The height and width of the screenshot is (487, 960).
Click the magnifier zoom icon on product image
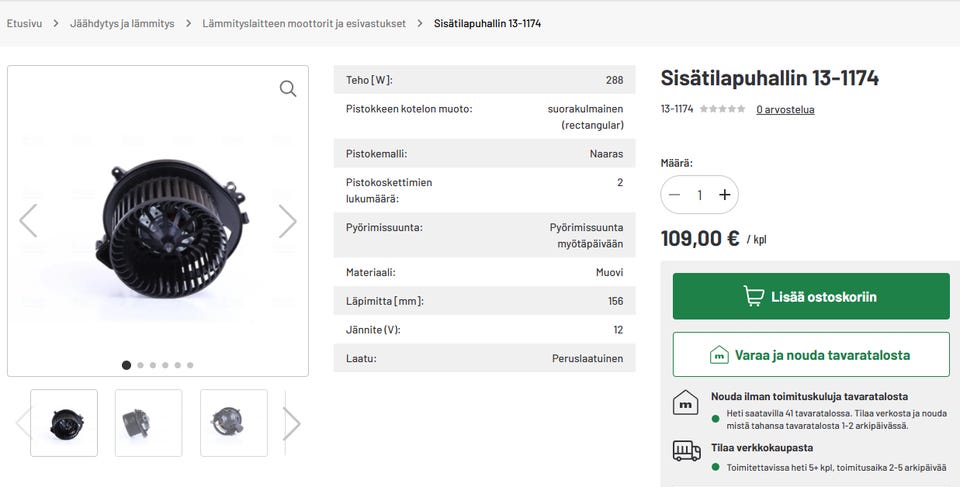pos(288,89)
